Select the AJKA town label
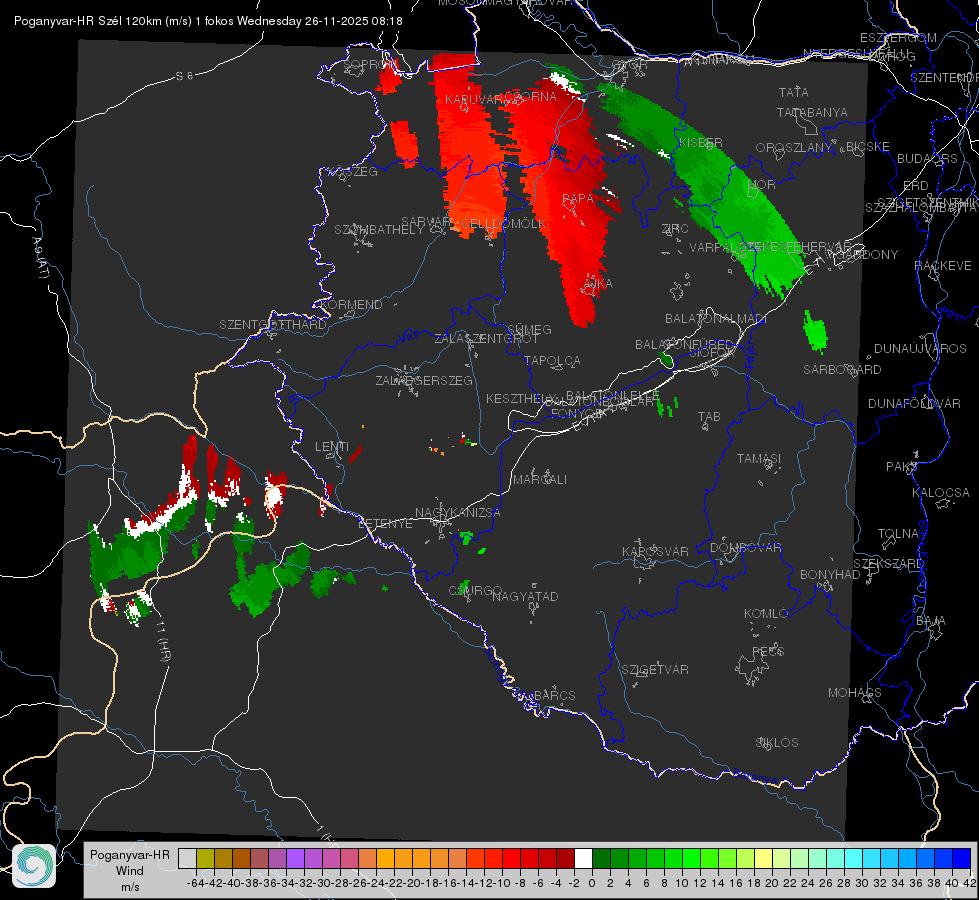The width and height of the screenshot is (979, 900). click(x=598, y=284)
